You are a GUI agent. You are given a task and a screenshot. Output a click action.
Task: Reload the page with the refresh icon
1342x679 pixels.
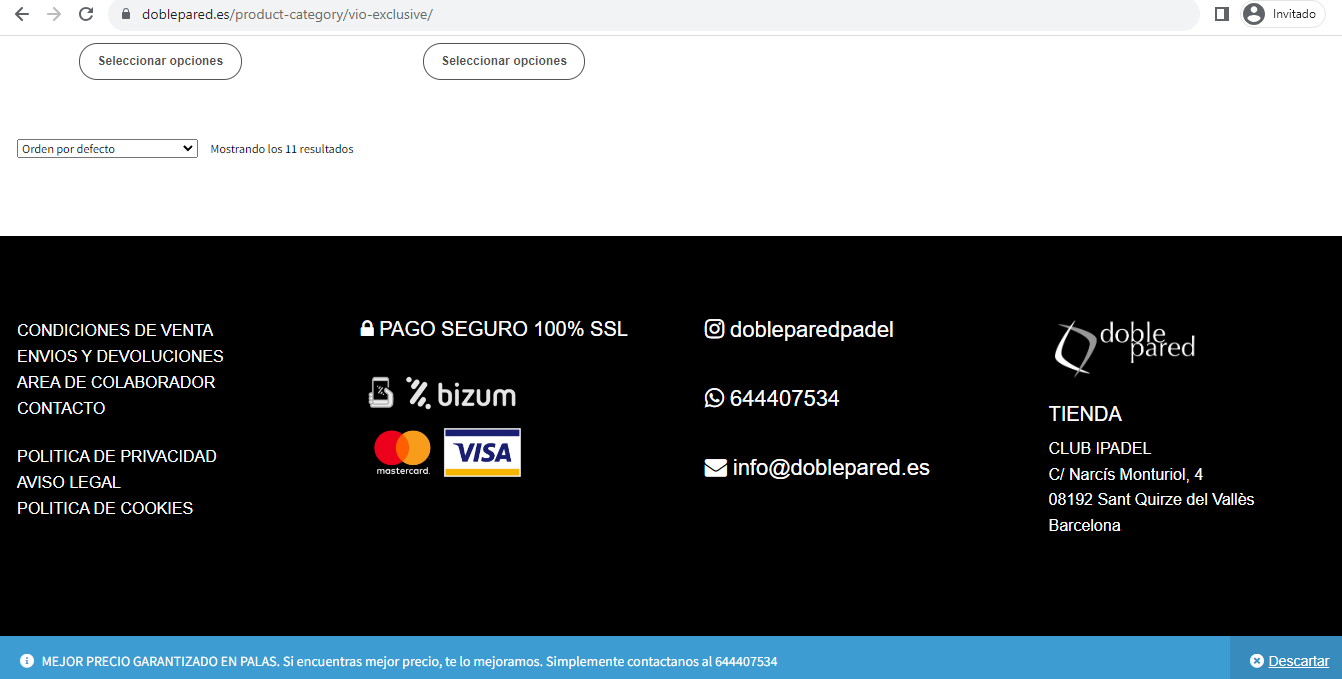[x=86, y=14]
